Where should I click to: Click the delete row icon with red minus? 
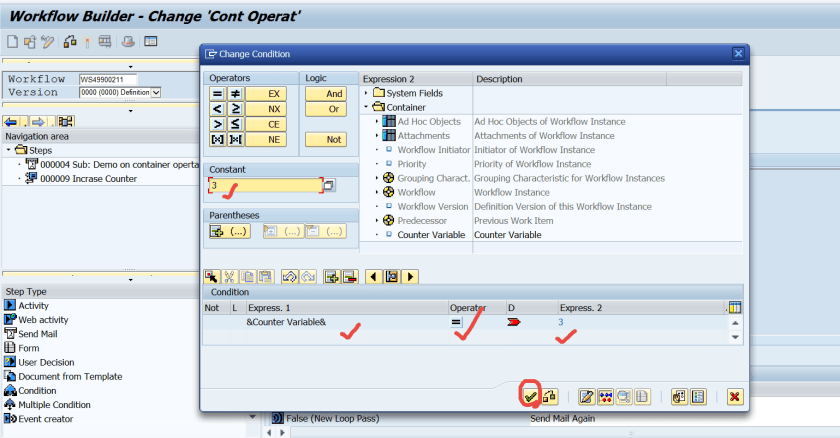[x=350, y=277]
